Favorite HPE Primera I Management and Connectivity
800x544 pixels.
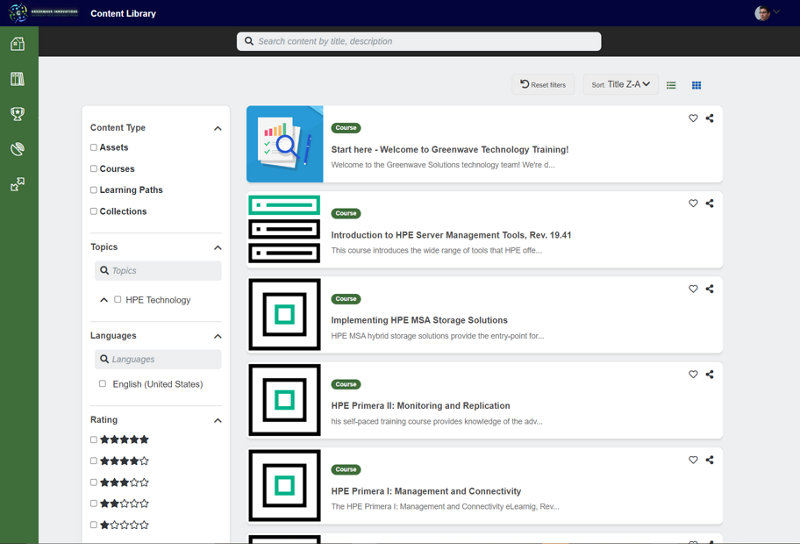pyautogui.click(x=693, y=460)
